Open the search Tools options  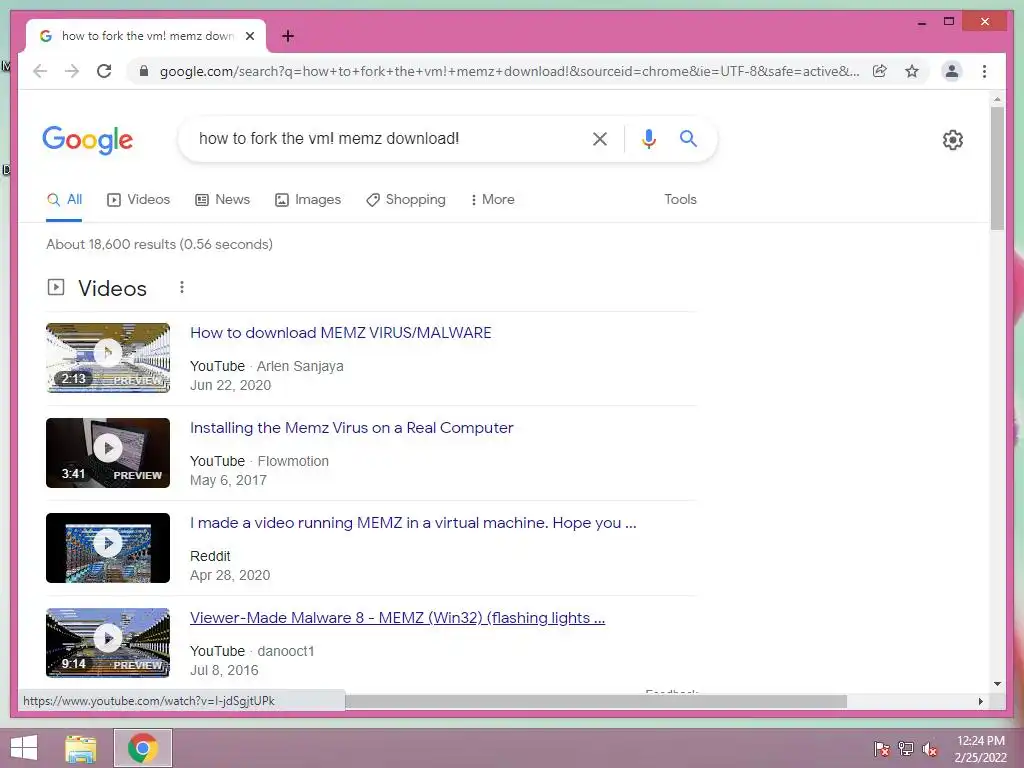[x=680, y=199]
